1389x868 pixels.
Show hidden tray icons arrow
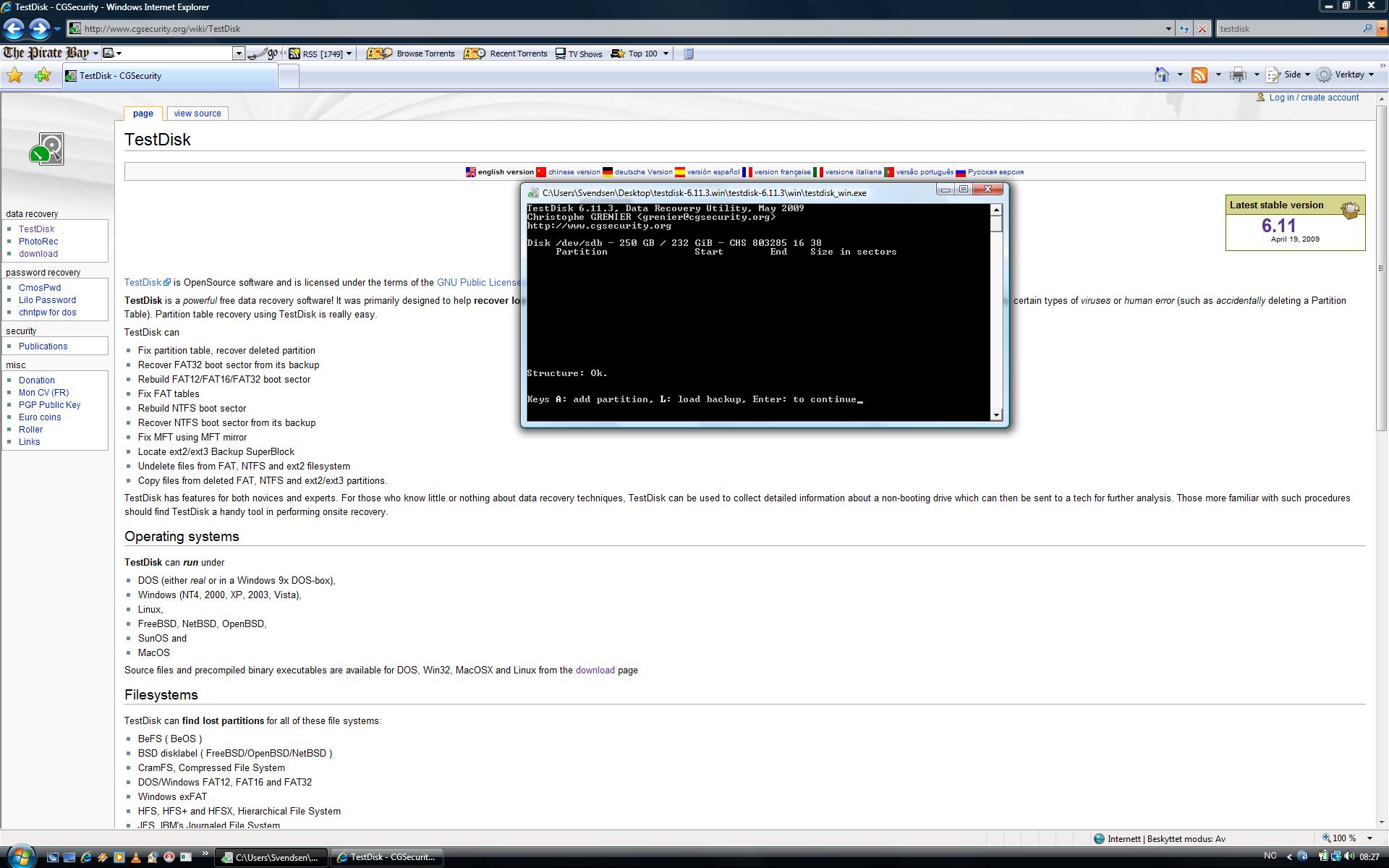pos(1289,857)
